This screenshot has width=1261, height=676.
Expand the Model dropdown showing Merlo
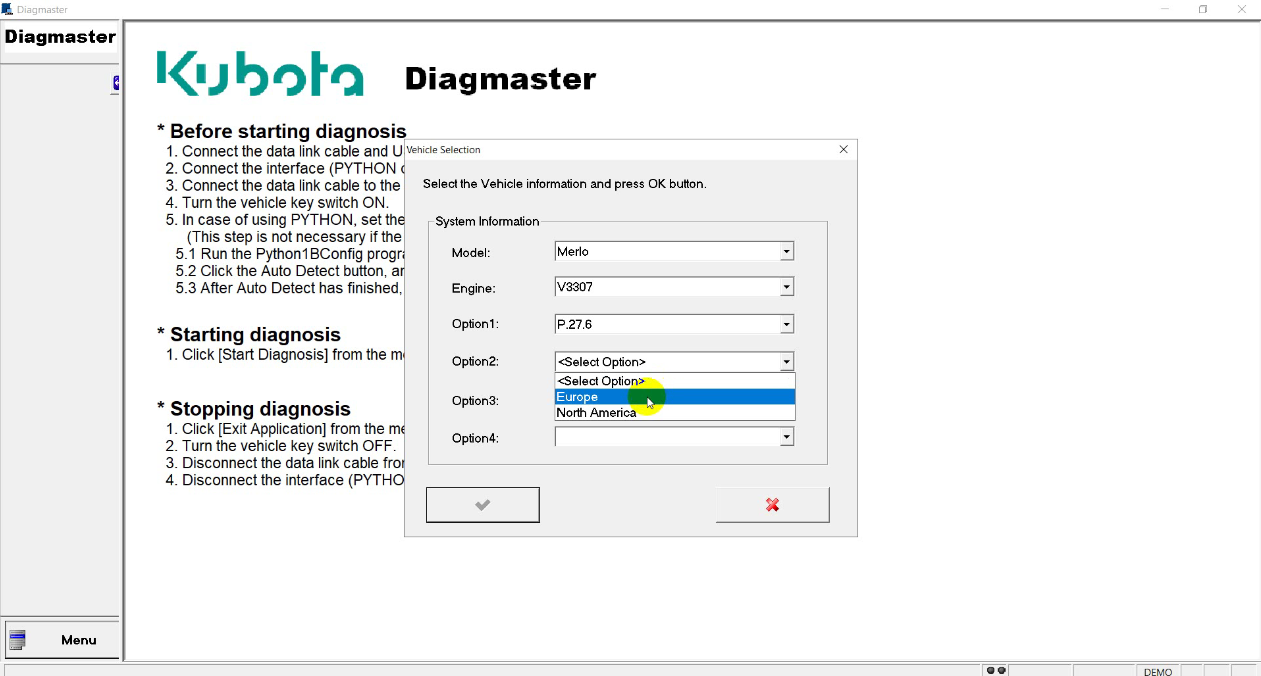pyautogui.click(x=786, y=252)
